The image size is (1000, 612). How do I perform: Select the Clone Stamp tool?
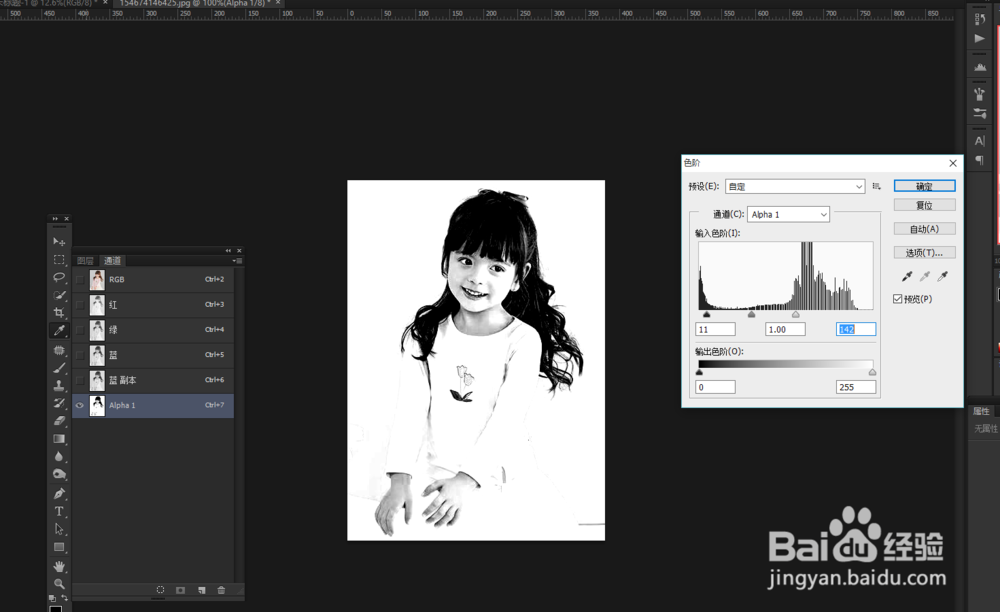pyautogui.click(x=59, y=385)
